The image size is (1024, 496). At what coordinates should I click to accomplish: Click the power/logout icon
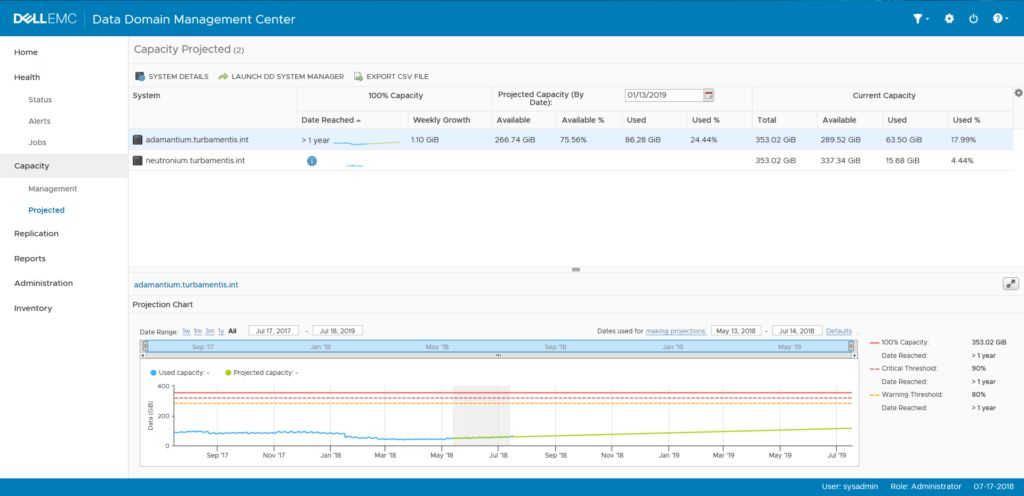(974, 19)
